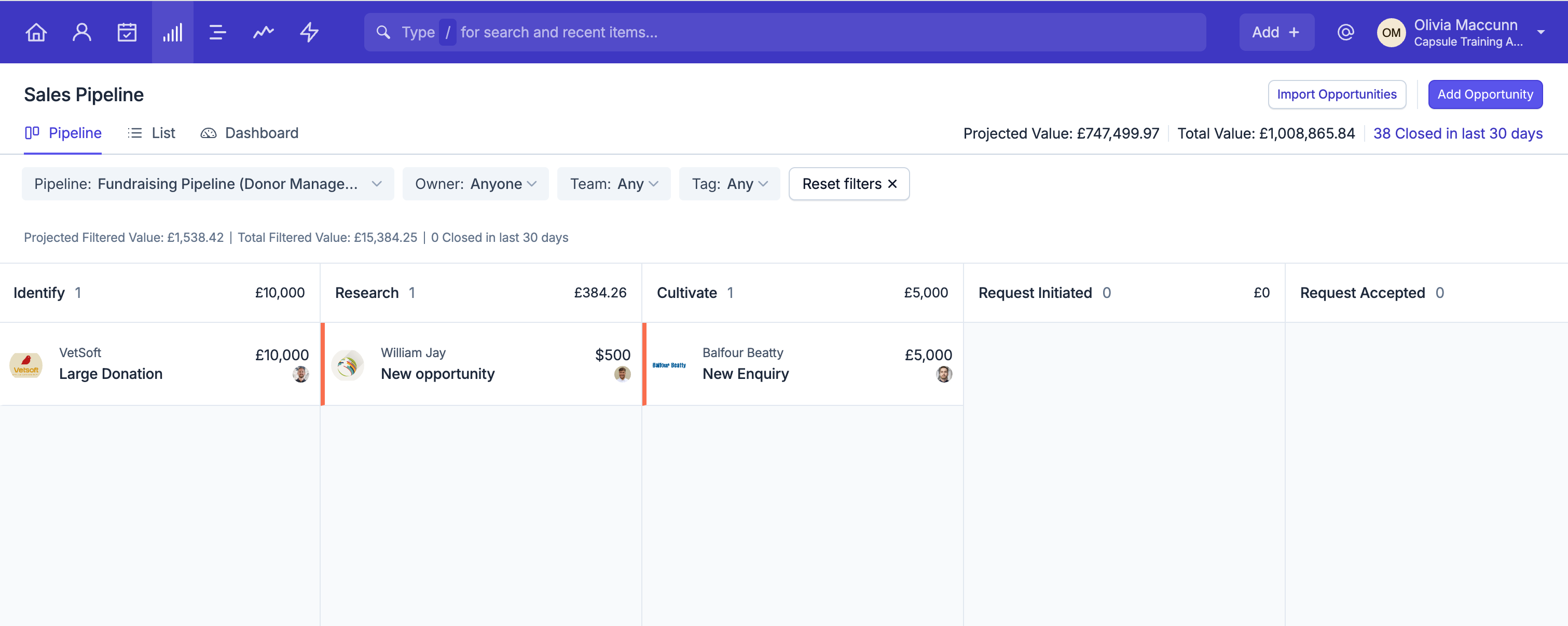Screen dimensions: 1568x626
Task: Open the Tag: Any filter dropdown
Action: tap(729, 184)
